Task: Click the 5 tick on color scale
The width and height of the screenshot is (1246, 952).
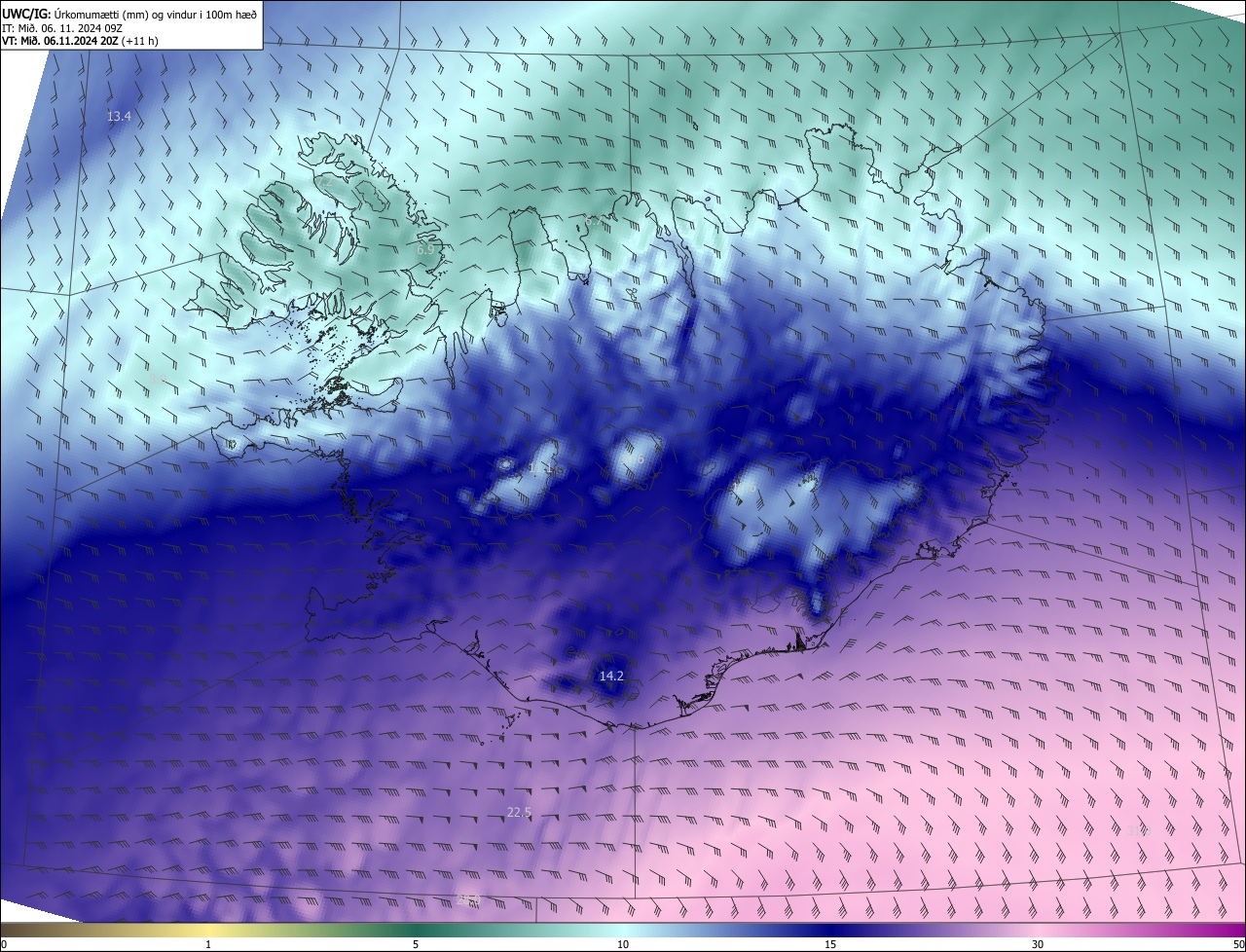Action: (416, 945)
